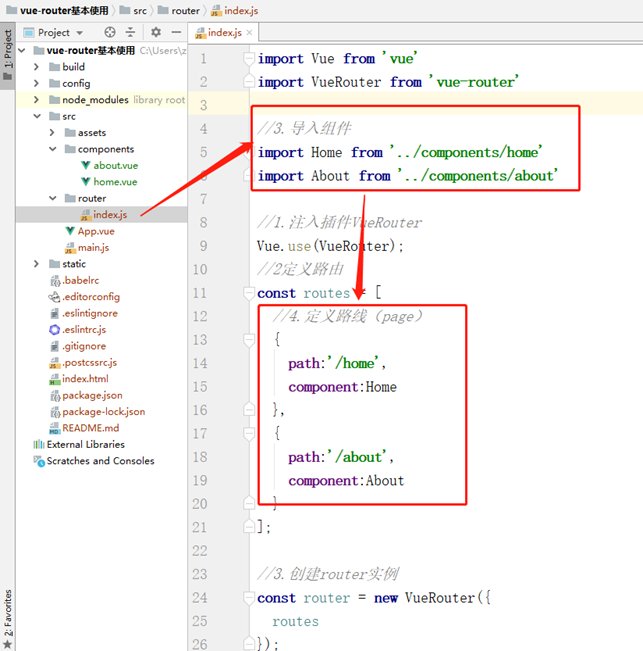The height and width of the screenshot is (651, 643).
Task: Collapse the components folder
Action: pyautogui.click(x=53, y=149)
